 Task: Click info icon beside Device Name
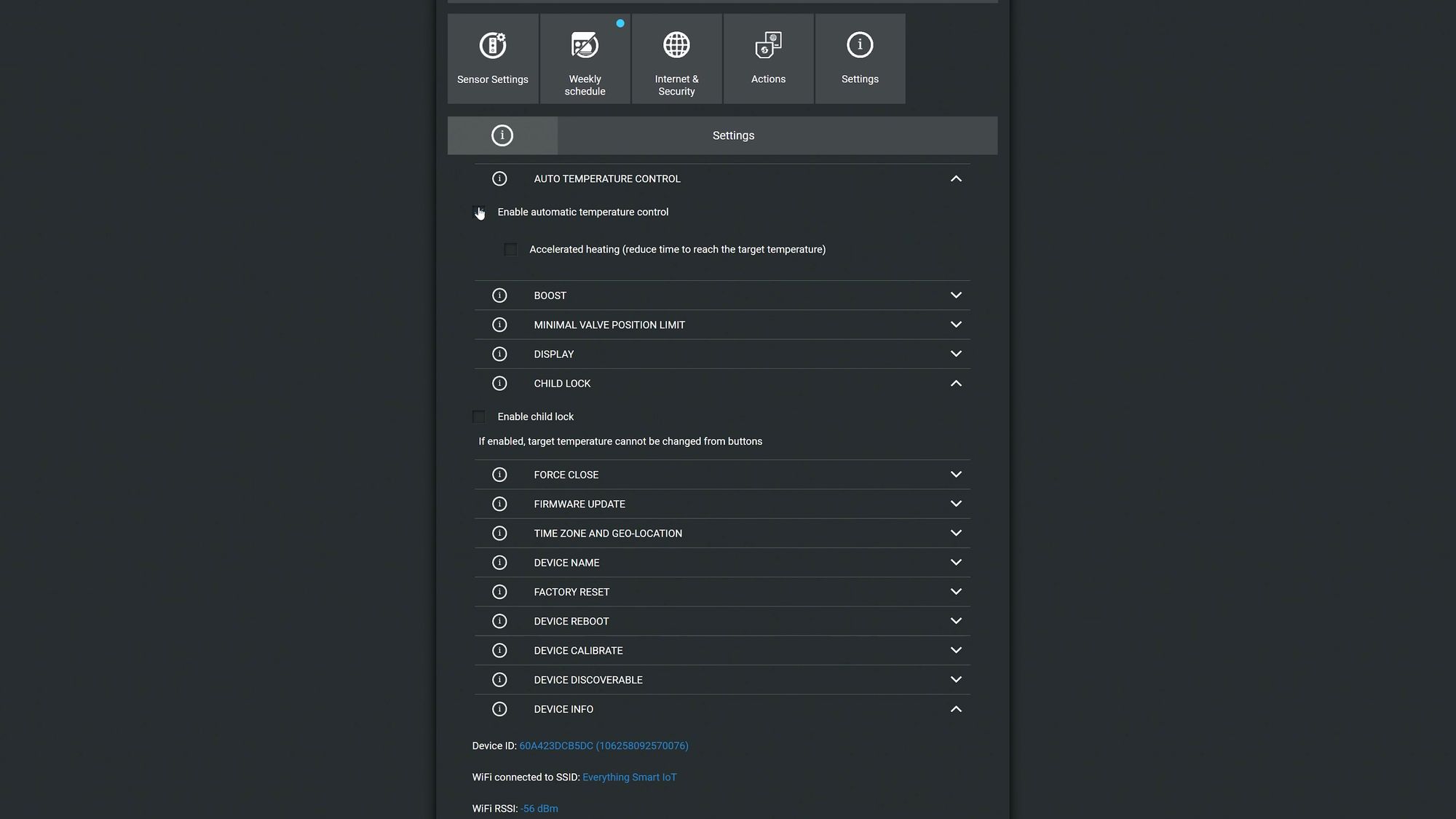(x=499, y=563)
